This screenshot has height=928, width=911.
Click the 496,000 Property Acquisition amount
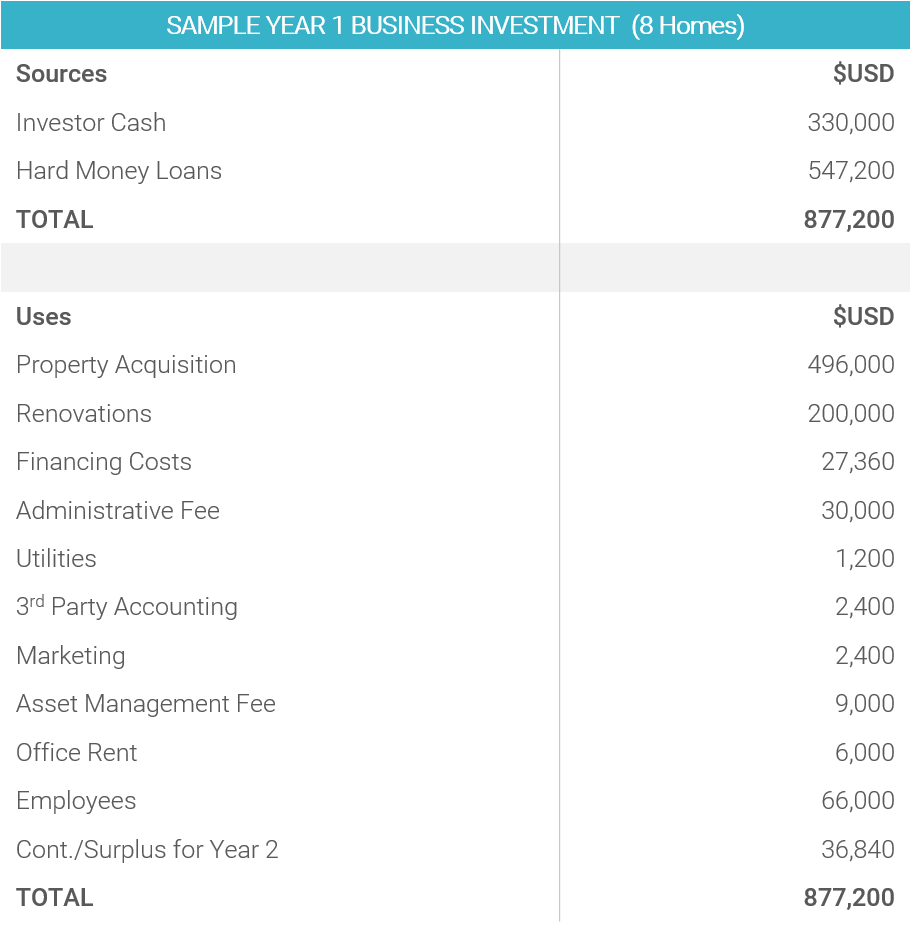pos(851,365)
